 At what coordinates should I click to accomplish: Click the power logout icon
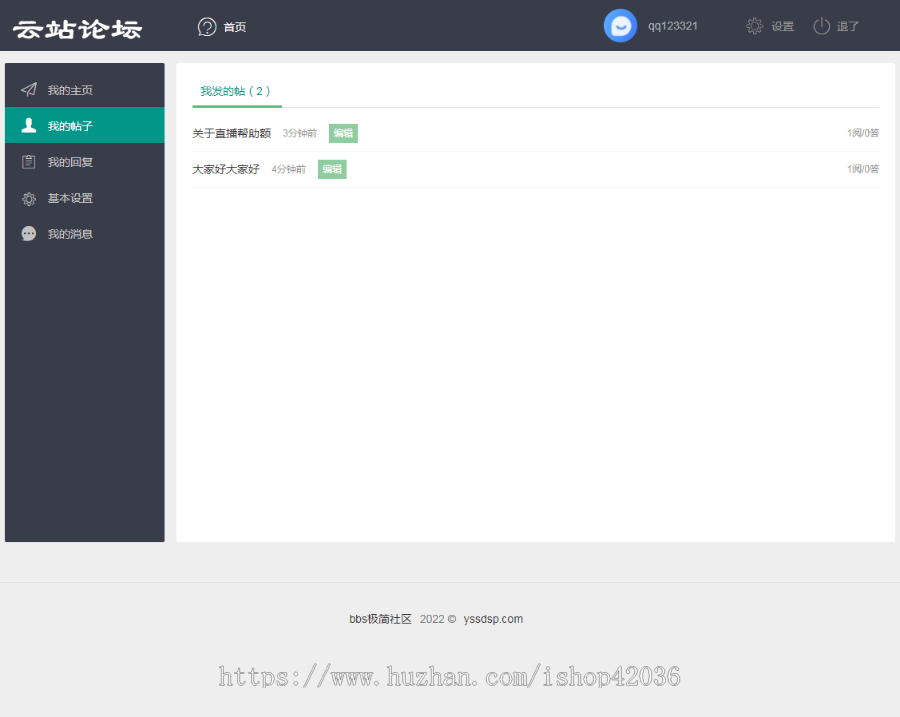pyautogui.click(x=821, y=26)
